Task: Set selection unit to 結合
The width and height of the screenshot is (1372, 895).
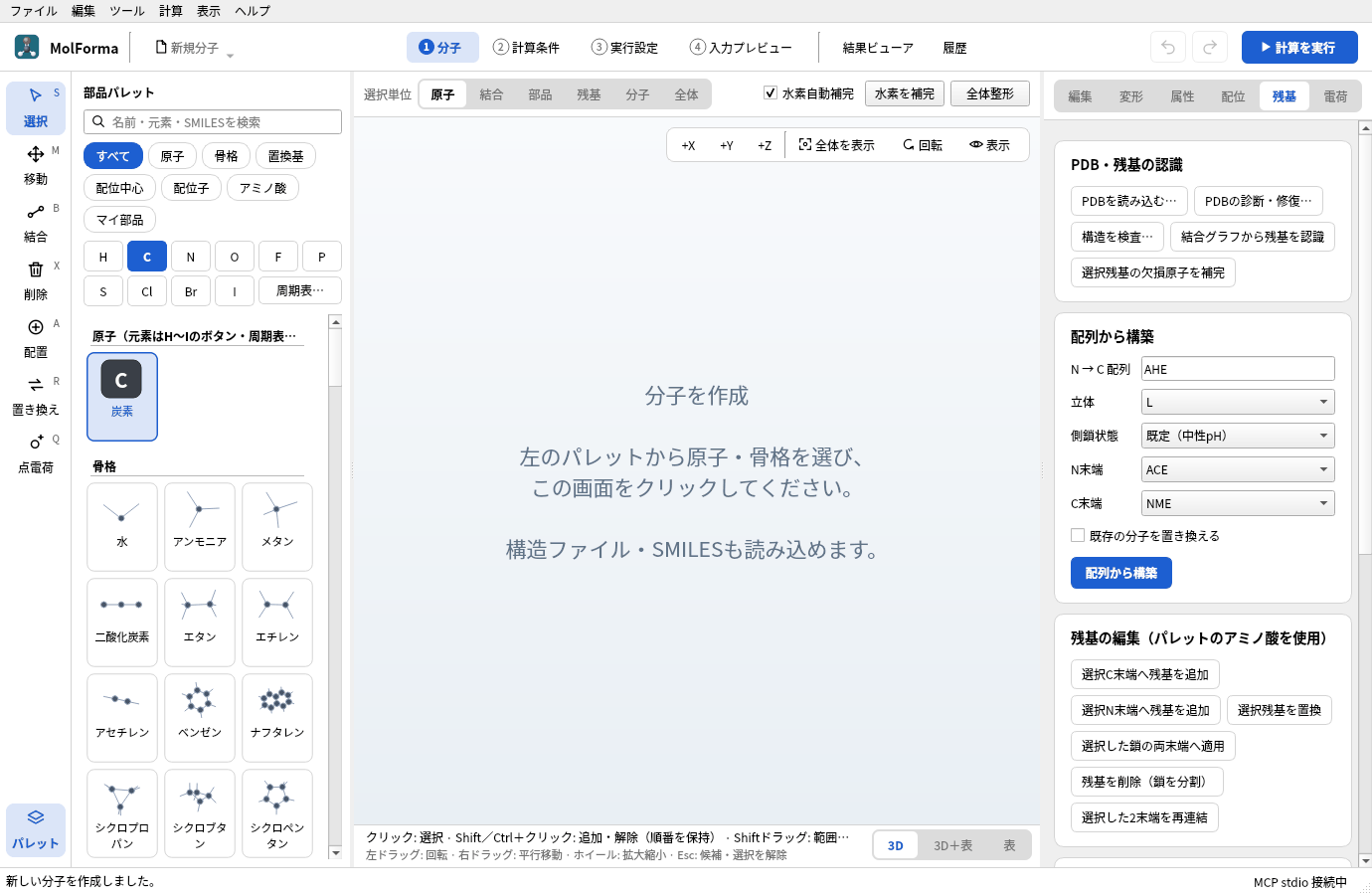Action: pyautogui.click(x=491, y=94)
